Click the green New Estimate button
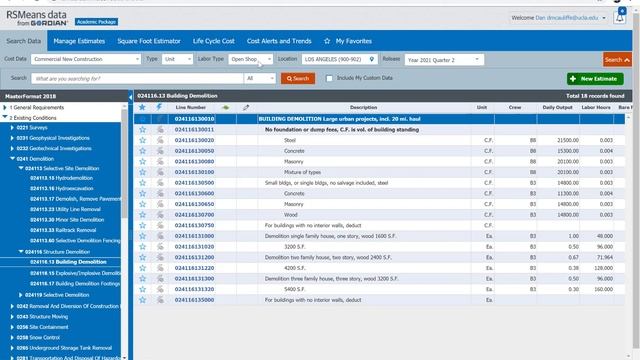Screen dimensions: 640x360 (x=595, y=79)
